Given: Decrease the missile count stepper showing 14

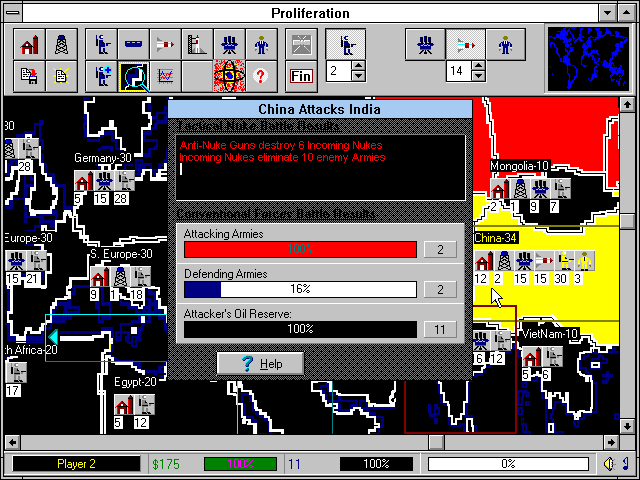Looking at the screenshot, I should (x=478, y=76).
